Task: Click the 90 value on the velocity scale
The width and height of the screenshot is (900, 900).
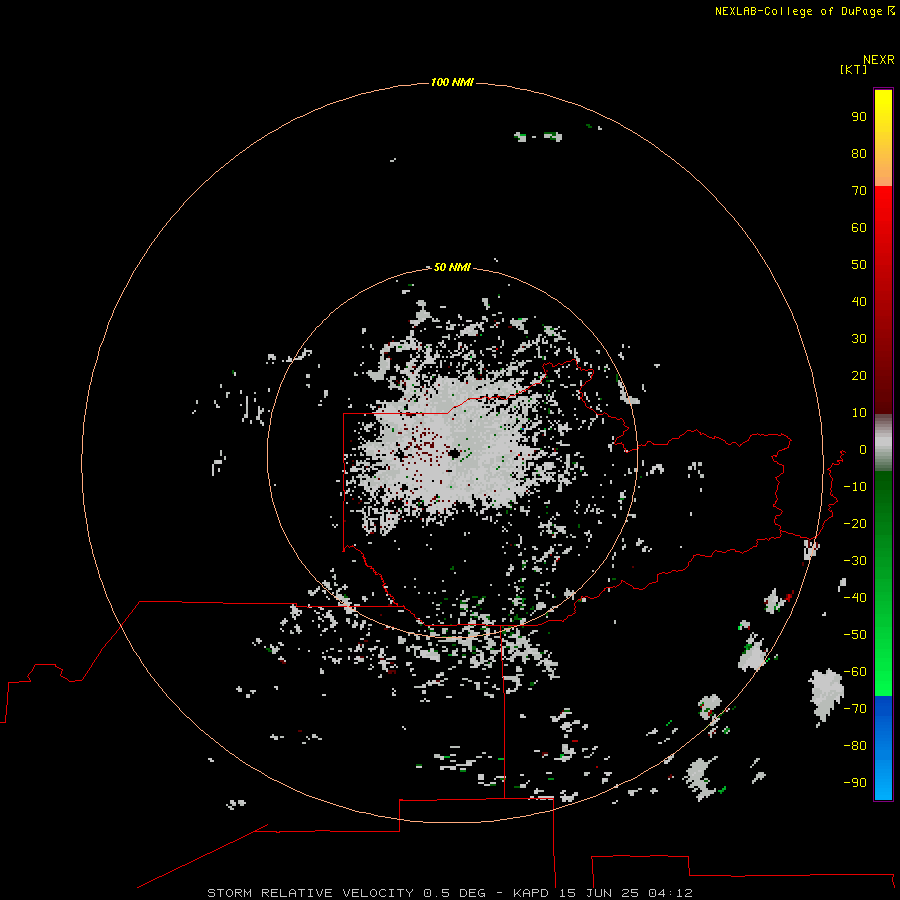Action: (x=859, y=117)
